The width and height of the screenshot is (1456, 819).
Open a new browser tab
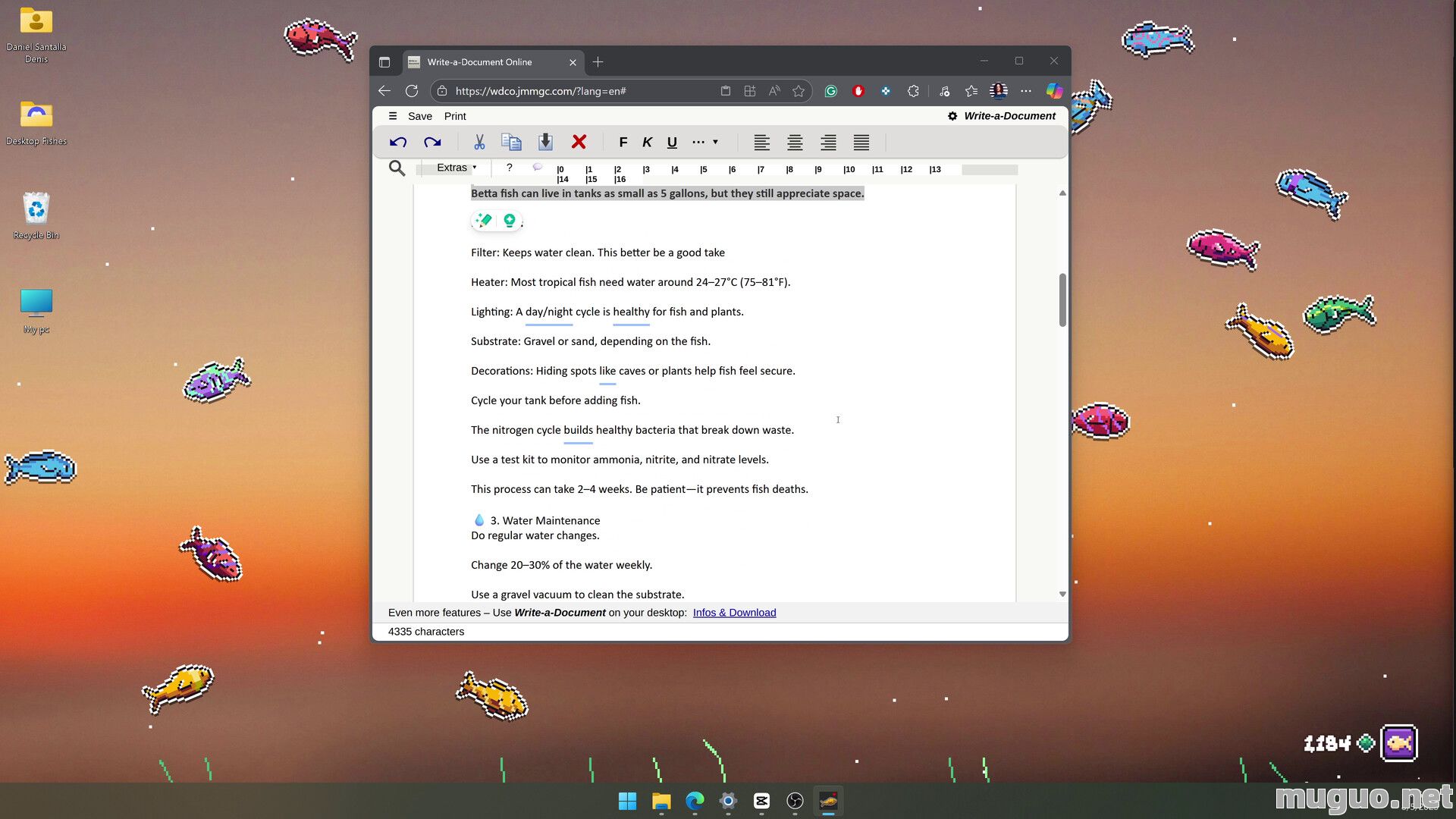(598, 62)
